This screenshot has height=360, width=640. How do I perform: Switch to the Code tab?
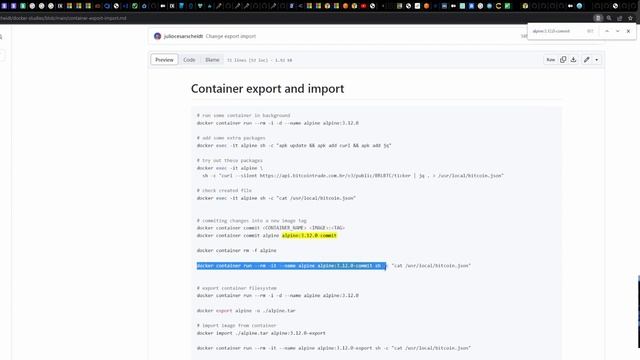pos(189,60)
